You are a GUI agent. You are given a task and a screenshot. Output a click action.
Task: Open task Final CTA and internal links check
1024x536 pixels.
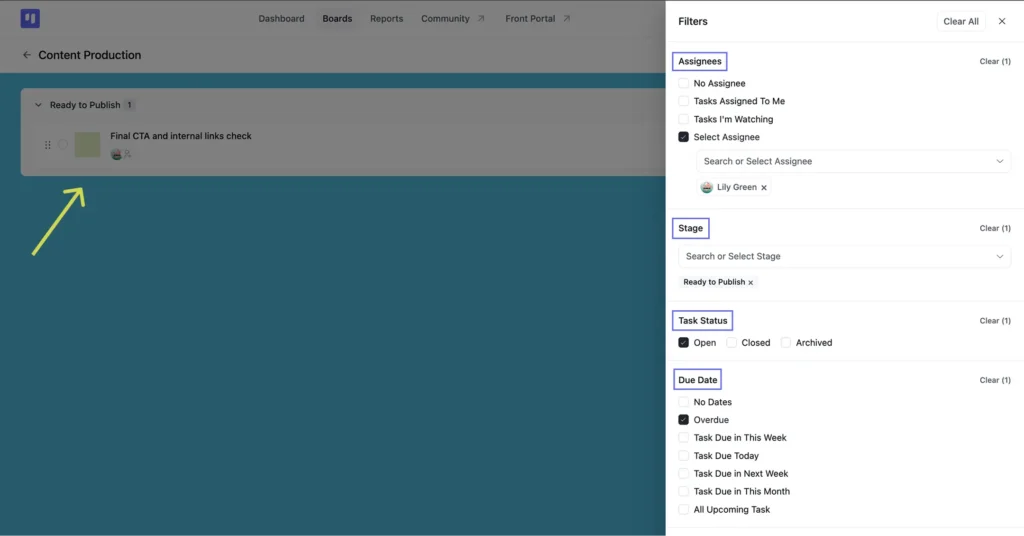tap(181, 136)
